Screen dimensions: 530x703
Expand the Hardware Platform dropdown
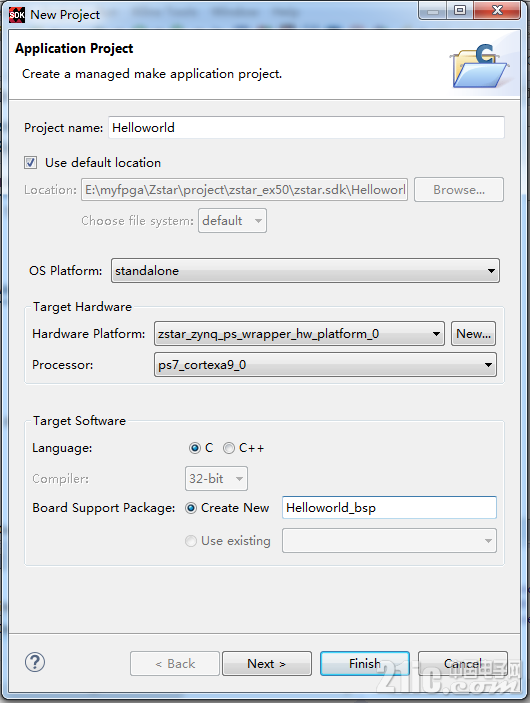[299, 334]
